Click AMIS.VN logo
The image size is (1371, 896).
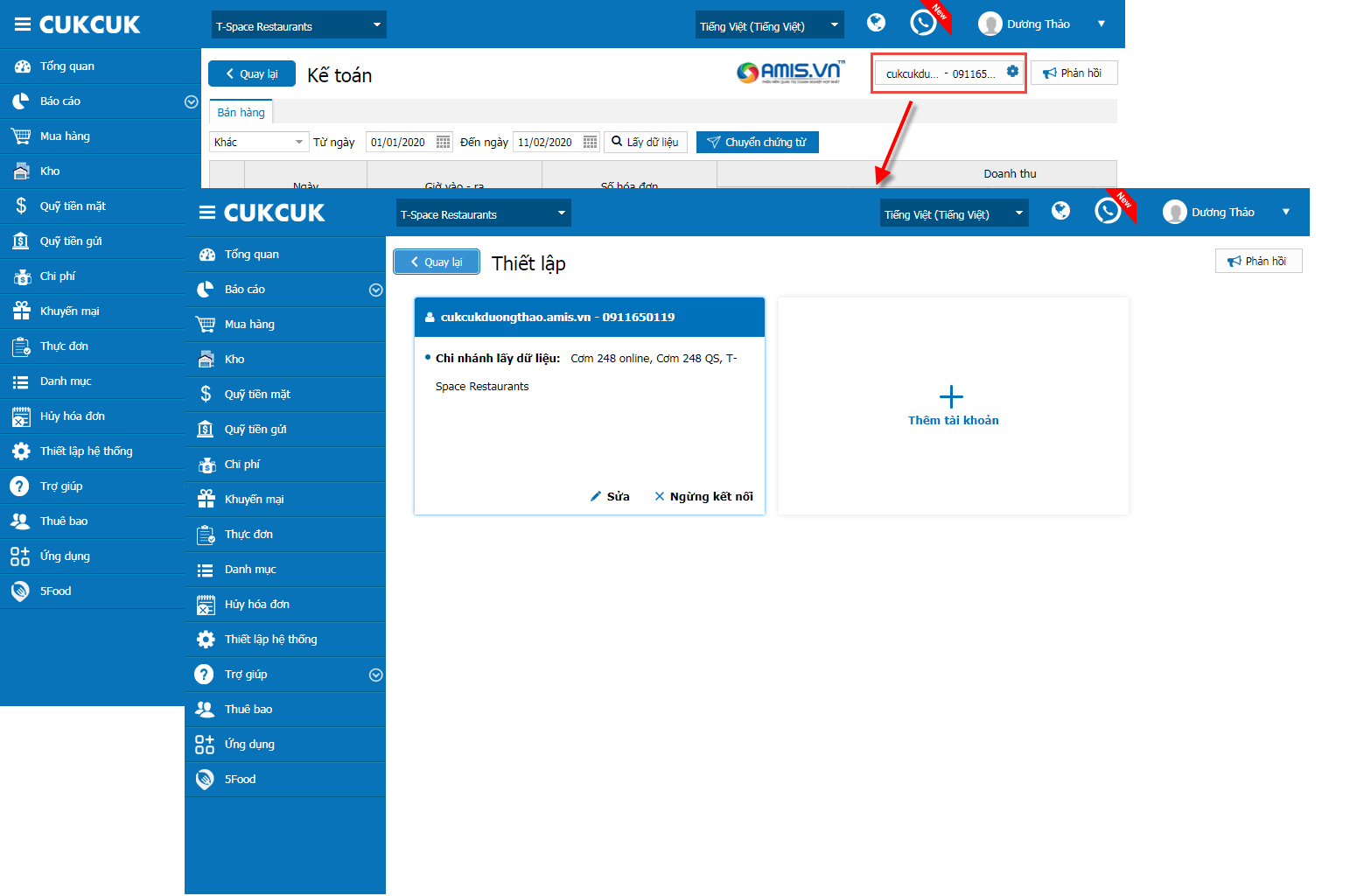coord(791,72)
